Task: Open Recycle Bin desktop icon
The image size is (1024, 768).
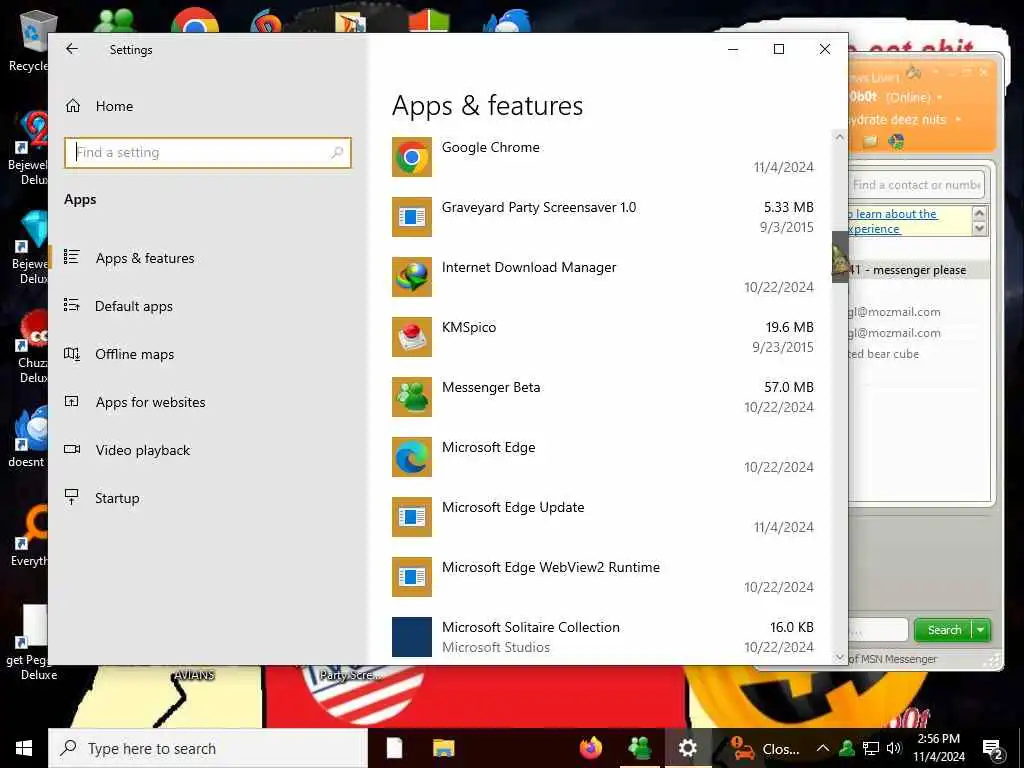Action: coord(30,40)
